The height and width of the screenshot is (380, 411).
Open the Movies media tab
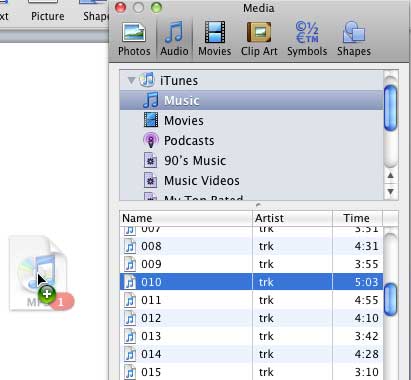(214, 38)
